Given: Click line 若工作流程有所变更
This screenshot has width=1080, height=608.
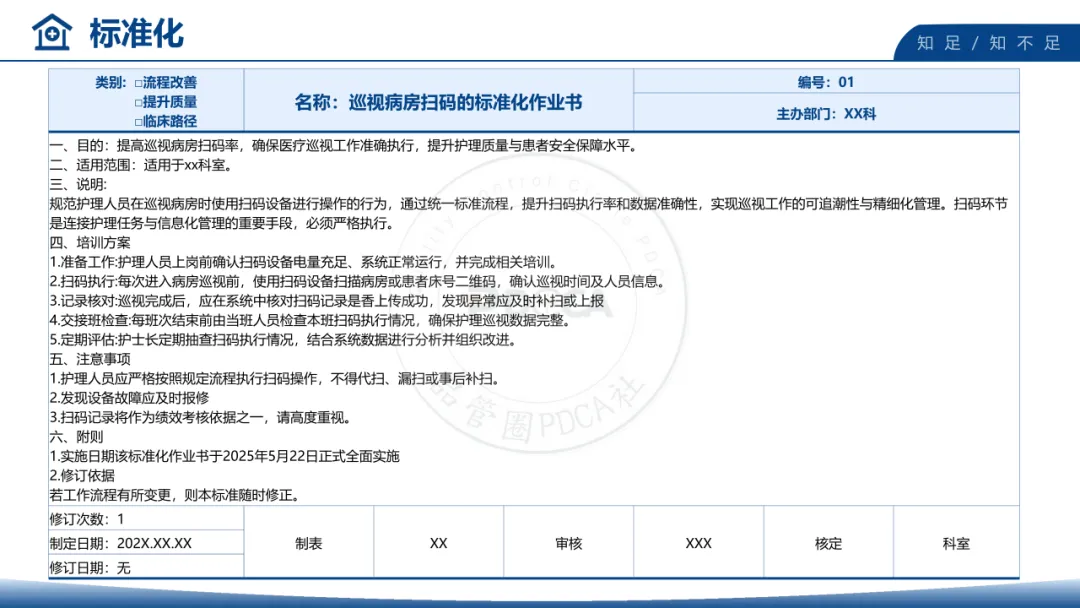Looking at the screenshot, I should click(175, 495).
